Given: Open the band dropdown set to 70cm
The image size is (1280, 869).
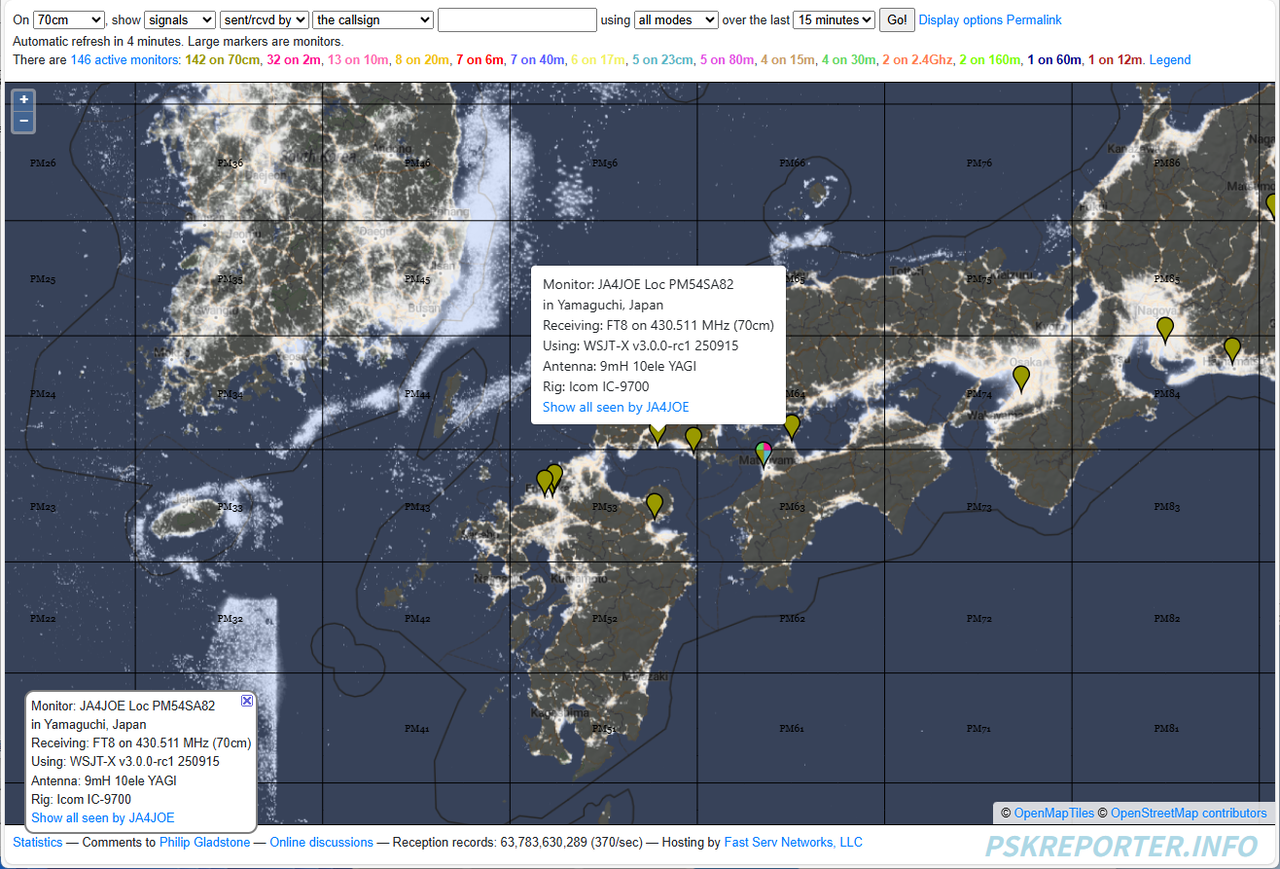Looking at the screenshot, I should coord(69,20).
